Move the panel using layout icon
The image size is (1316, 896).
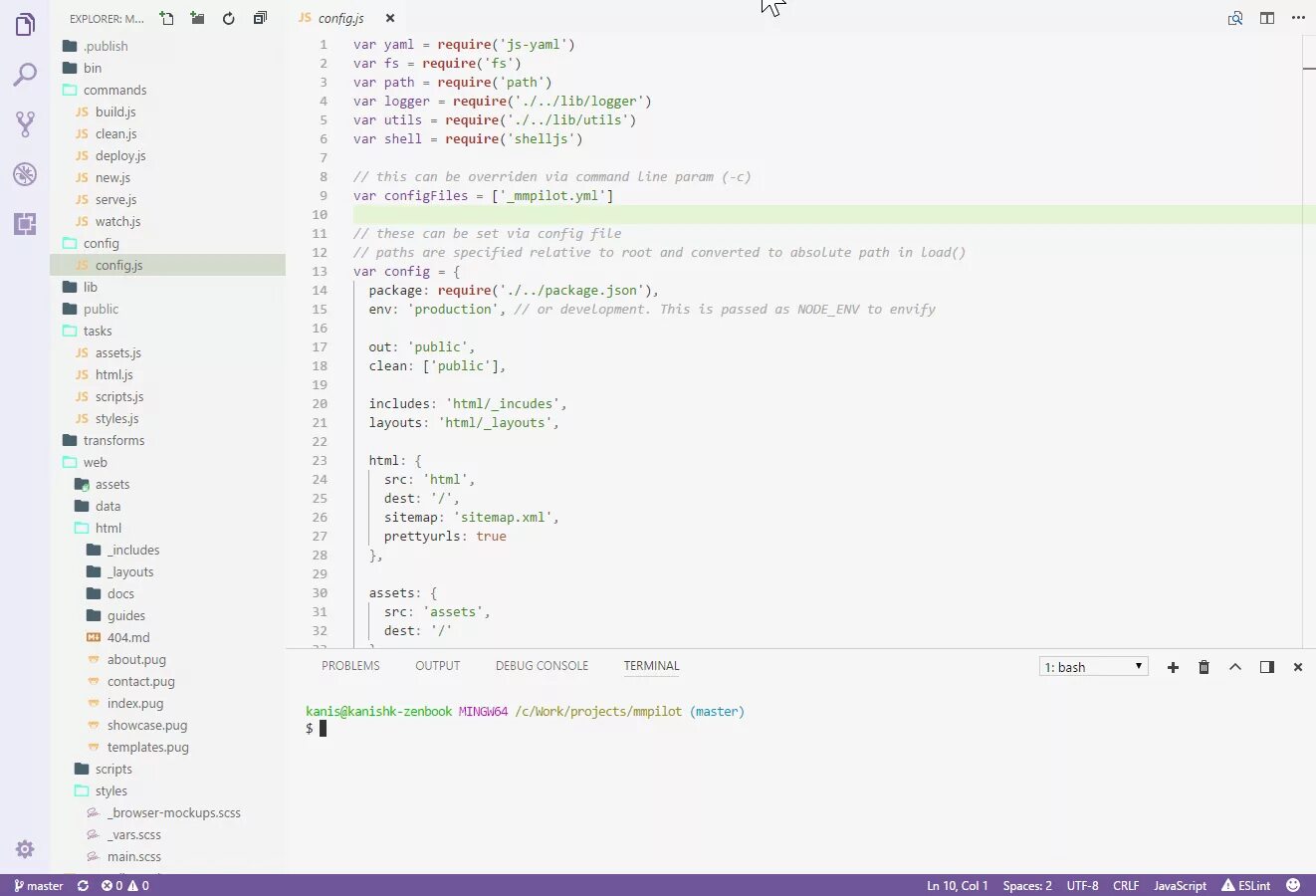pyautogui.click(x=1267, y=667)
